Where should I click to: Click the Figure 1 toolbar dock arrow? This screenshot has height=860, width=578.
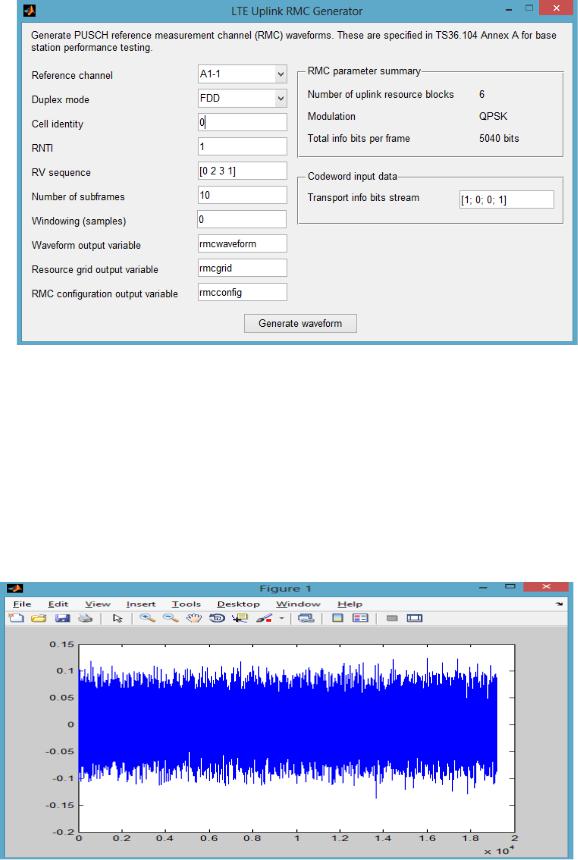(x=559, y=604)
